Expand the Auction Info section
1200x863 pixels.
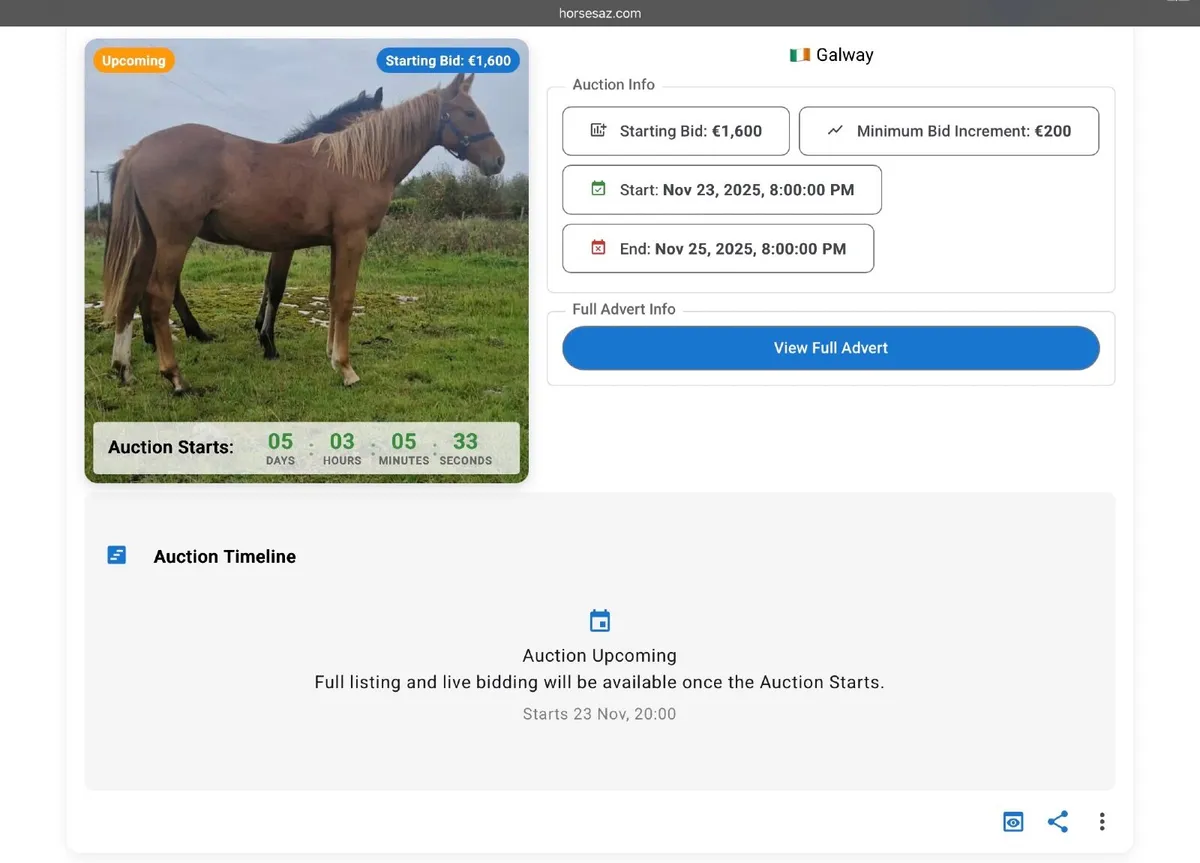tap(613, 85)
